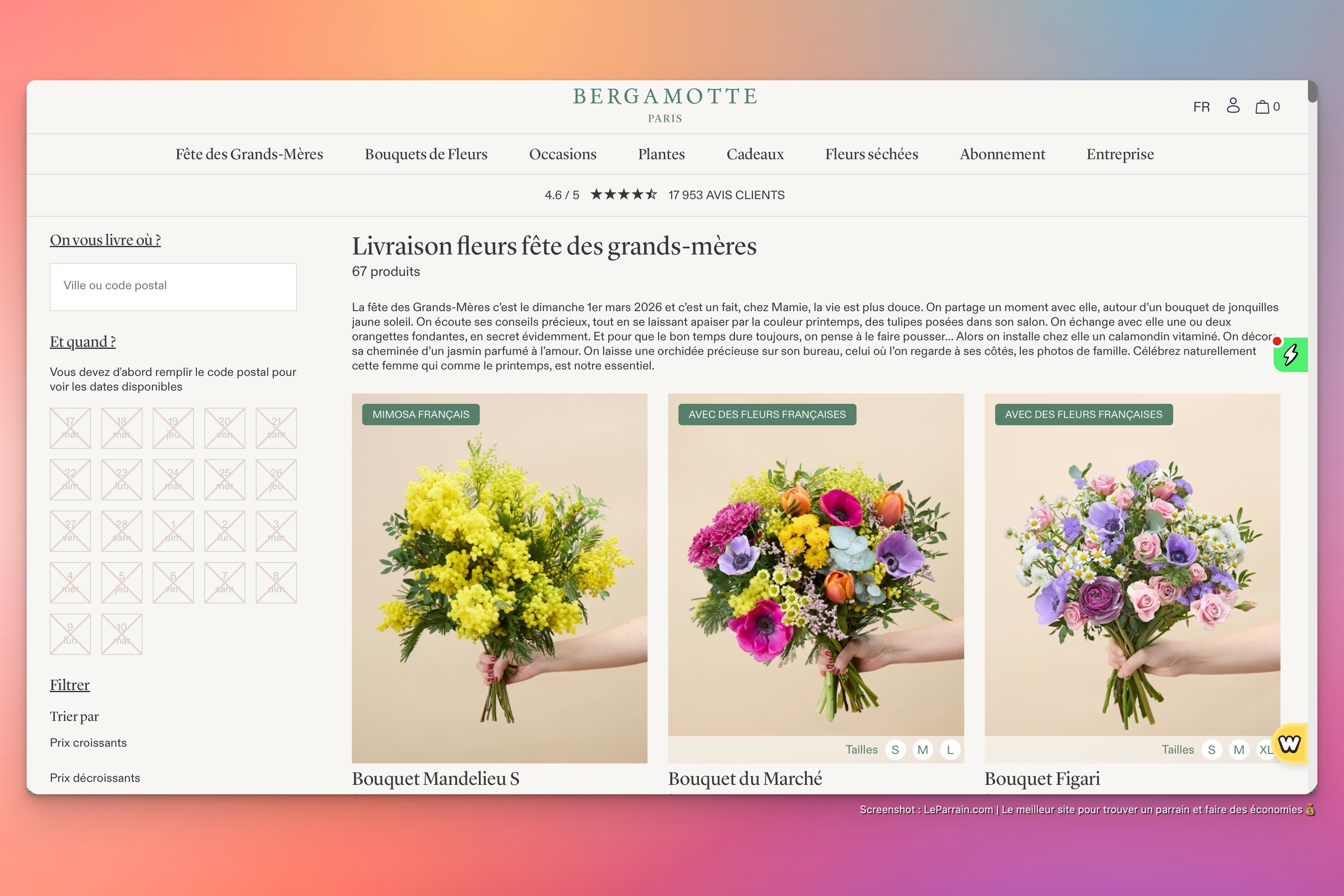The image size is (1344, 896).
Task: Click the green lightning bolt widget
Action: 1291,355
